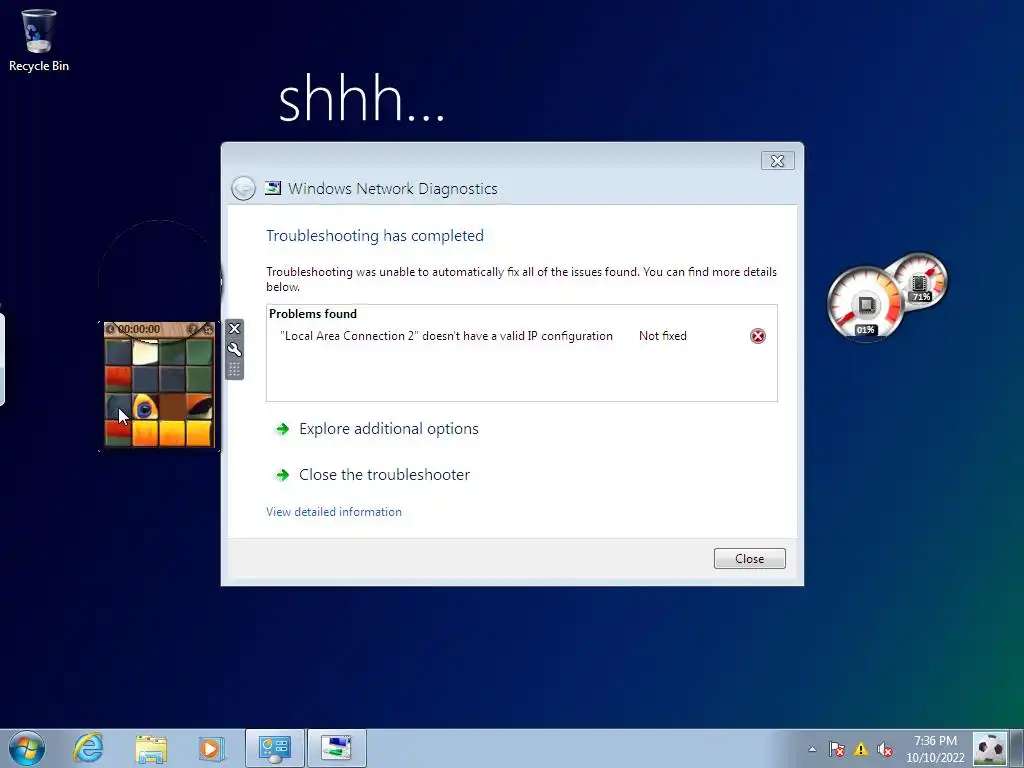Screen dimensions: 1024x768
Task: Select the Local Area Connection 2 problem row
Action: pos(521,336)
